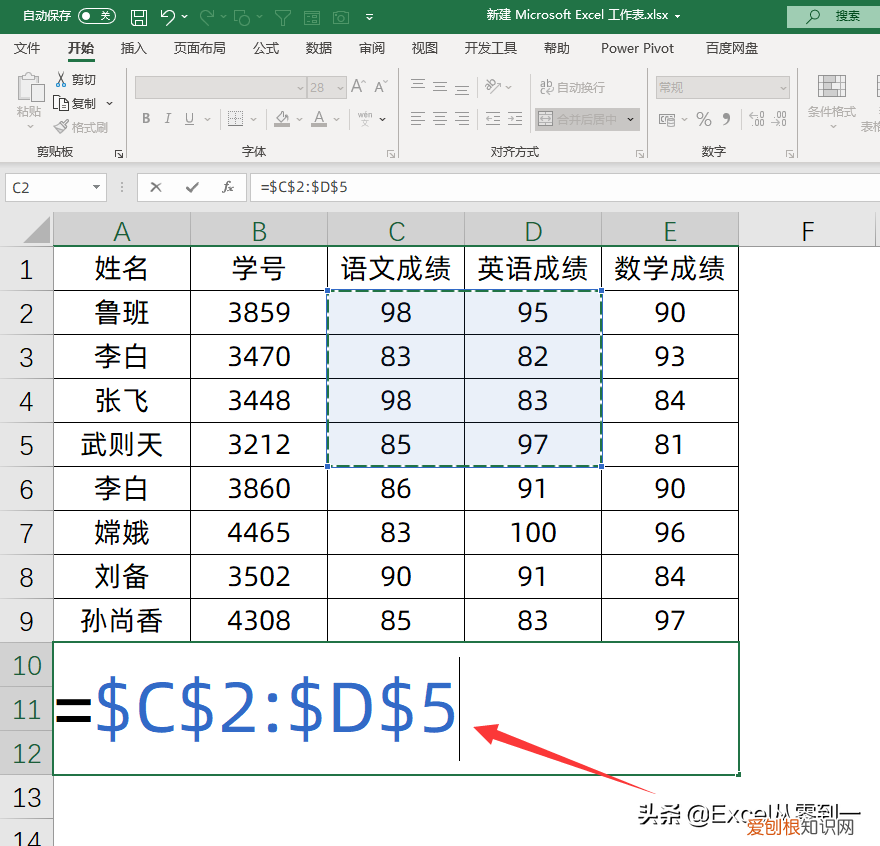Apply bold formatting to selected cells
The height and width of the screenshot is (846, 880).
click(145, 118)
